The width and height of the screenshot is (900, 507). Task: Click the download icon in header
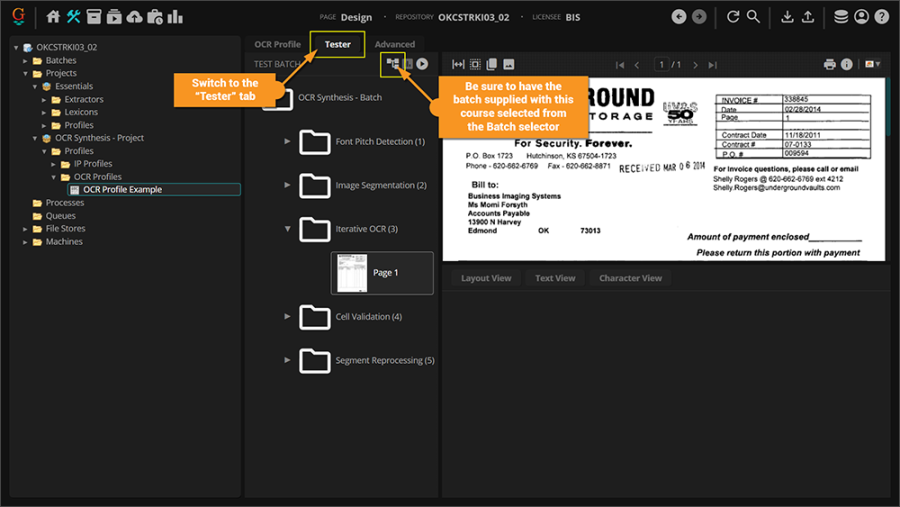click(788, 17)
